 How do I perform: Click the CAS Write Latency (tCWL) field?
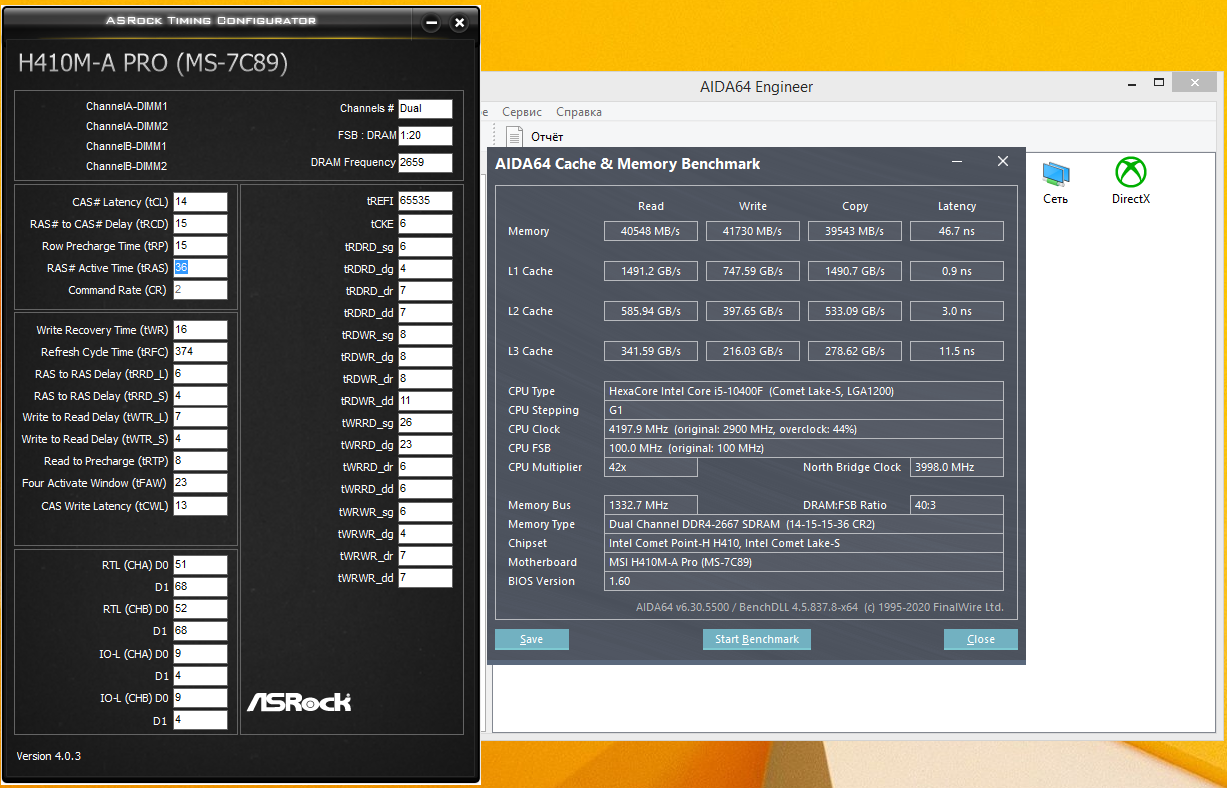point(200,506)
